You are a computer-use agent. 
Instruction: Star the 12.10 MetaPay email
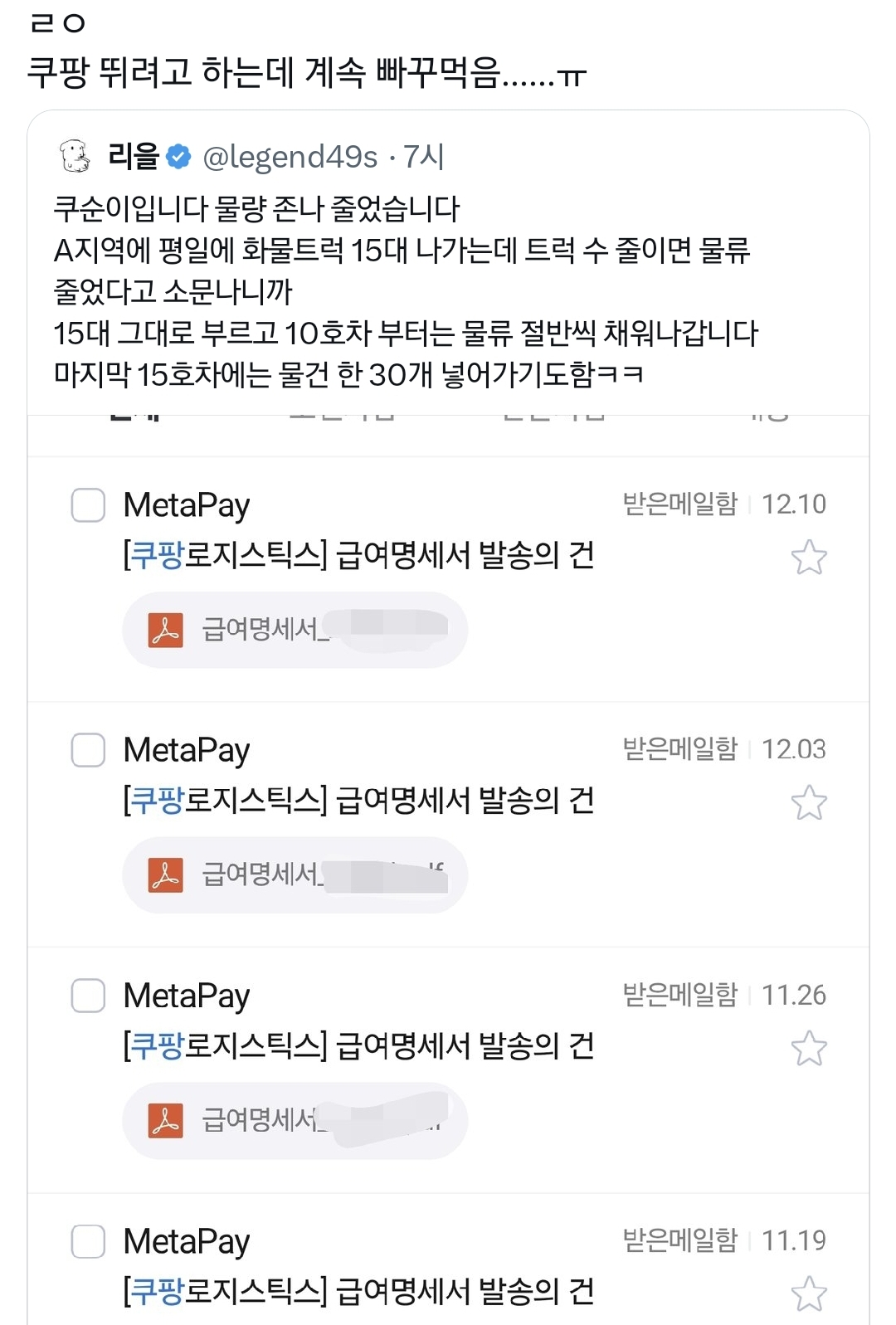click(809, 558)
